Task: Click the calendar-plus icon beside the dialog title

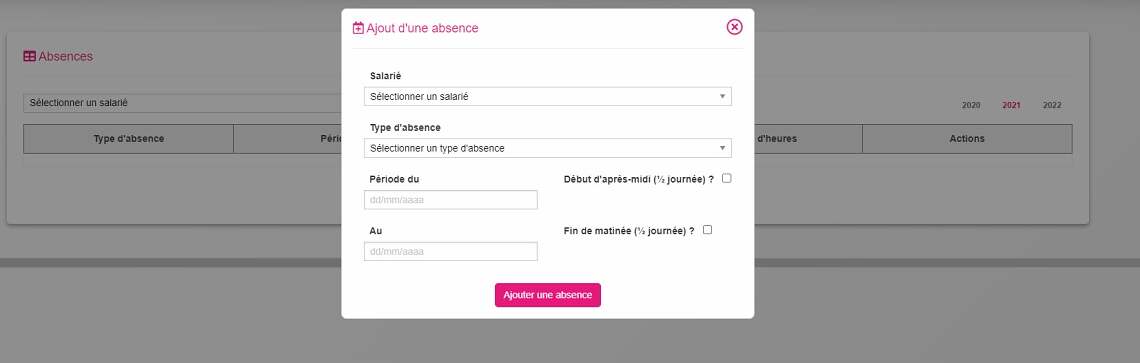Action: [x=358, y=28]
